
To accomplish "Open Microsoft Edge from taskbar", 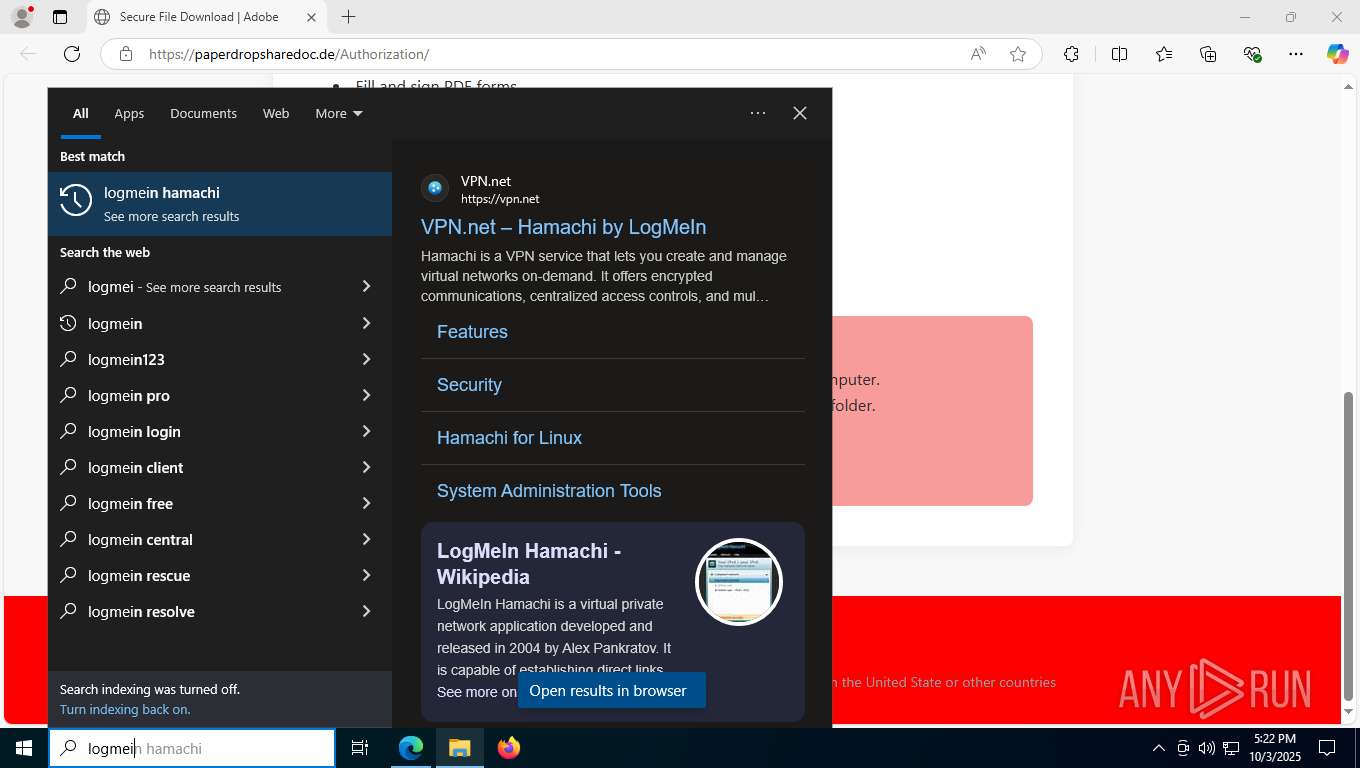I will pyautogui.click(x=411, y=748).
